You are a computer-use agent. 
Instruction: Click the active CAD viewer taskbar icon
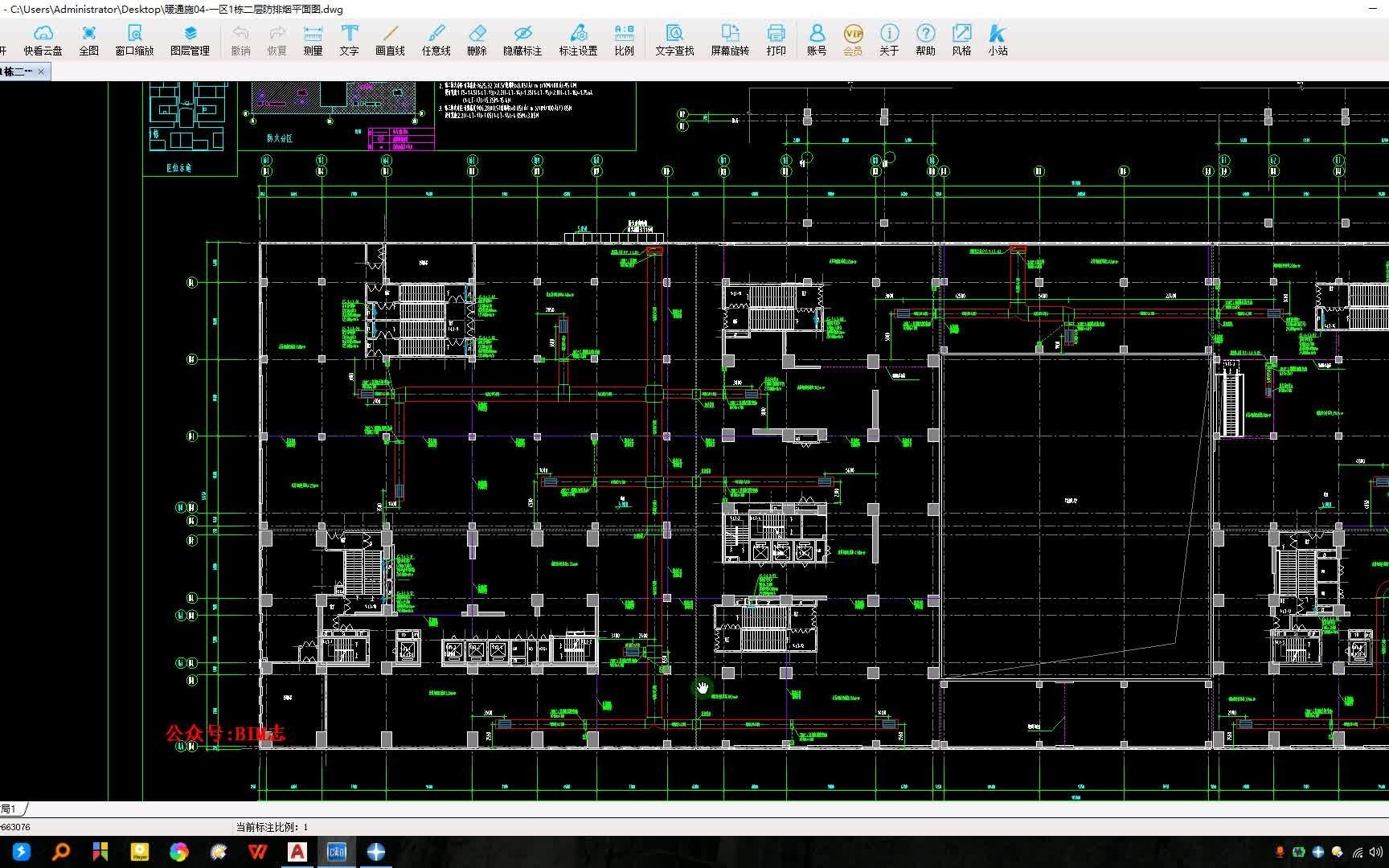tap(337, 852)
